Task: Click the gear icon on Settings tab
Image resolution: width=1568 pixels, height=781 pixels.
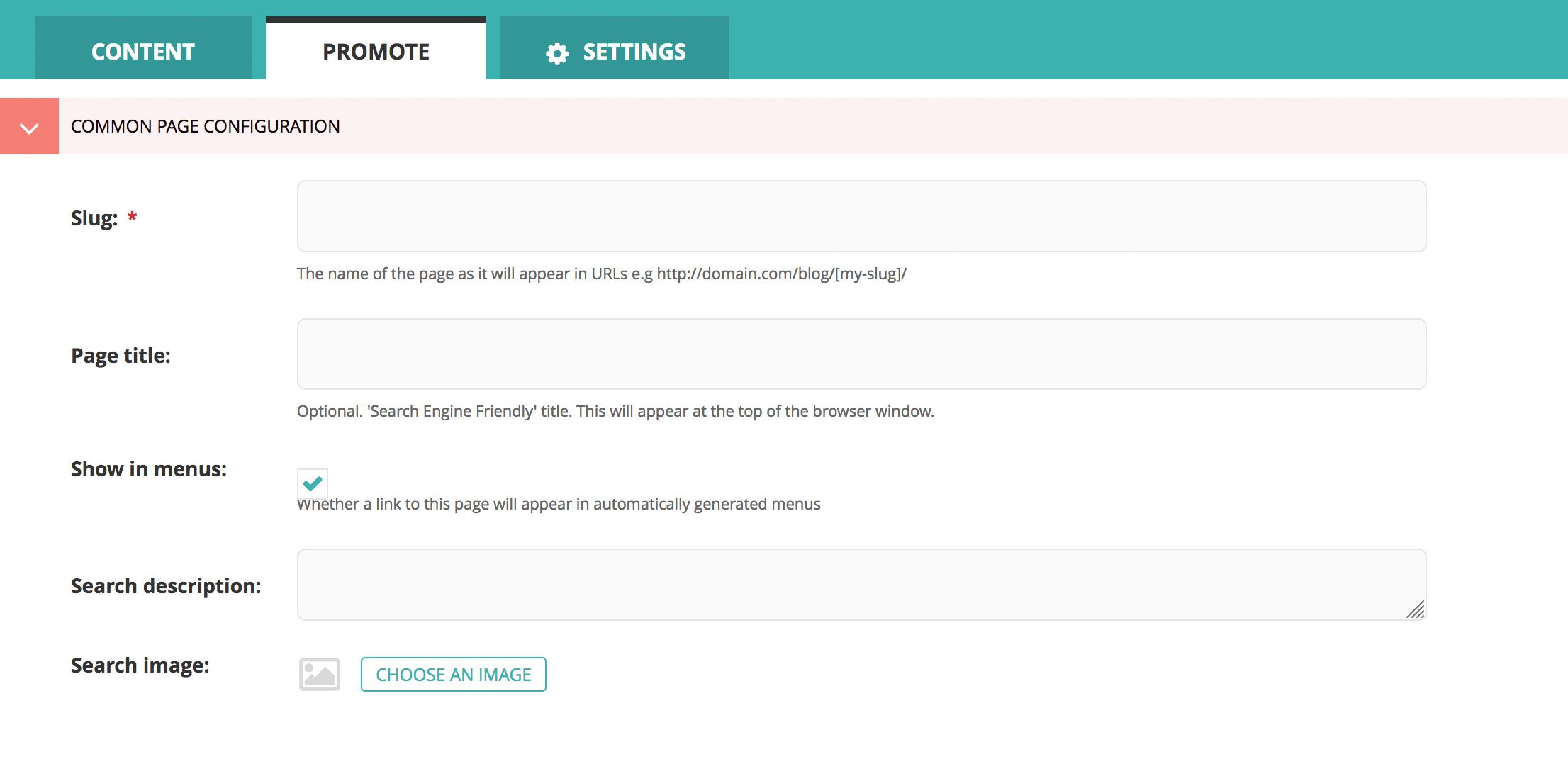Action: (557, 53)
